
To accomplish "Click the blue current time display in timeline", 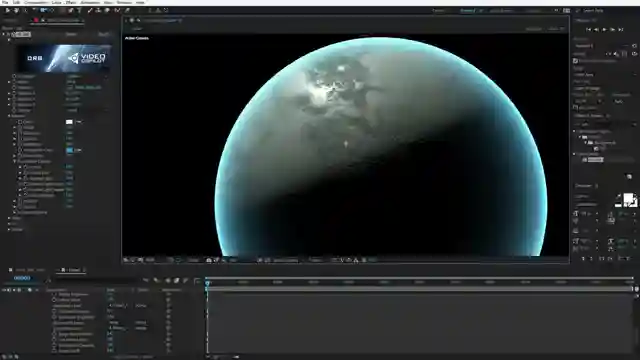I will point(22,278).
